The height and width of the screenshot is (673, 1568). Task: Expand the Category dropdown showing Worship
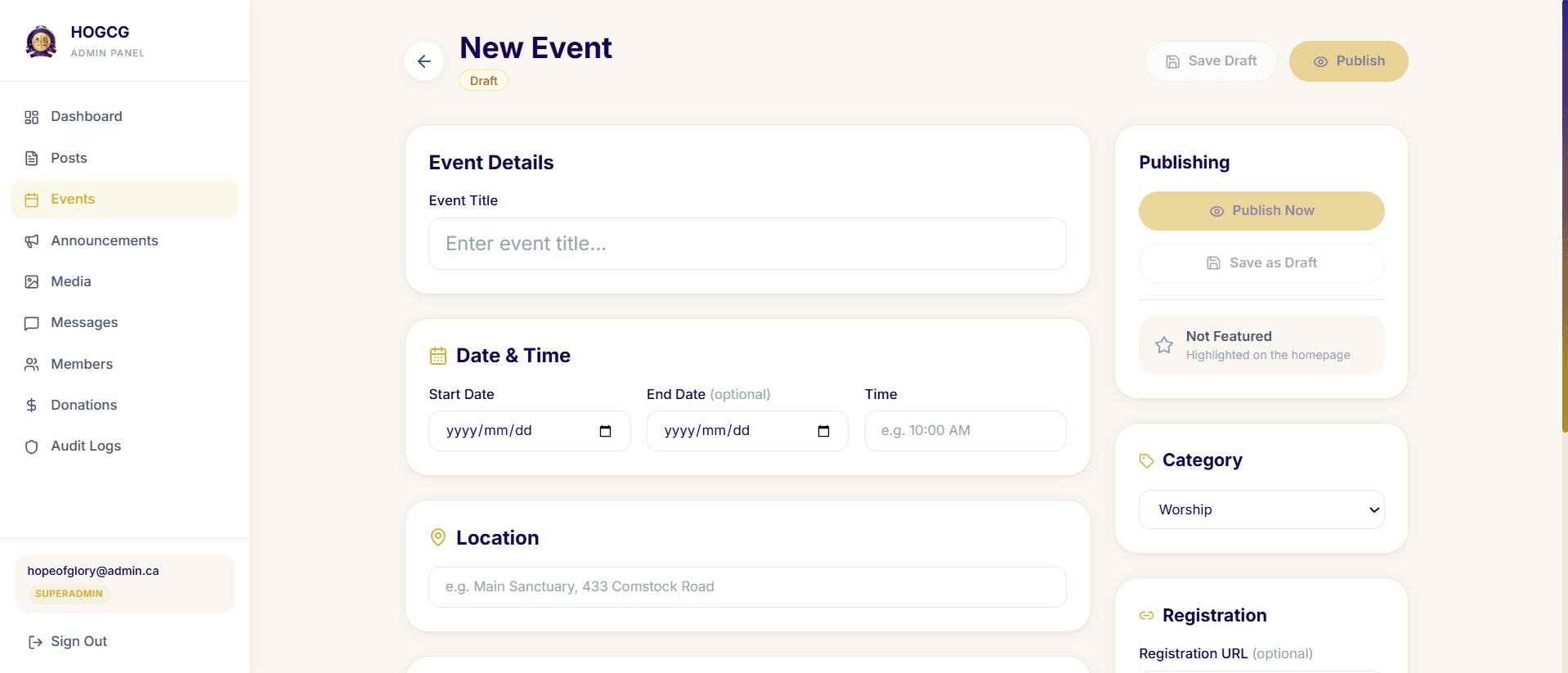pos(1261,509)
